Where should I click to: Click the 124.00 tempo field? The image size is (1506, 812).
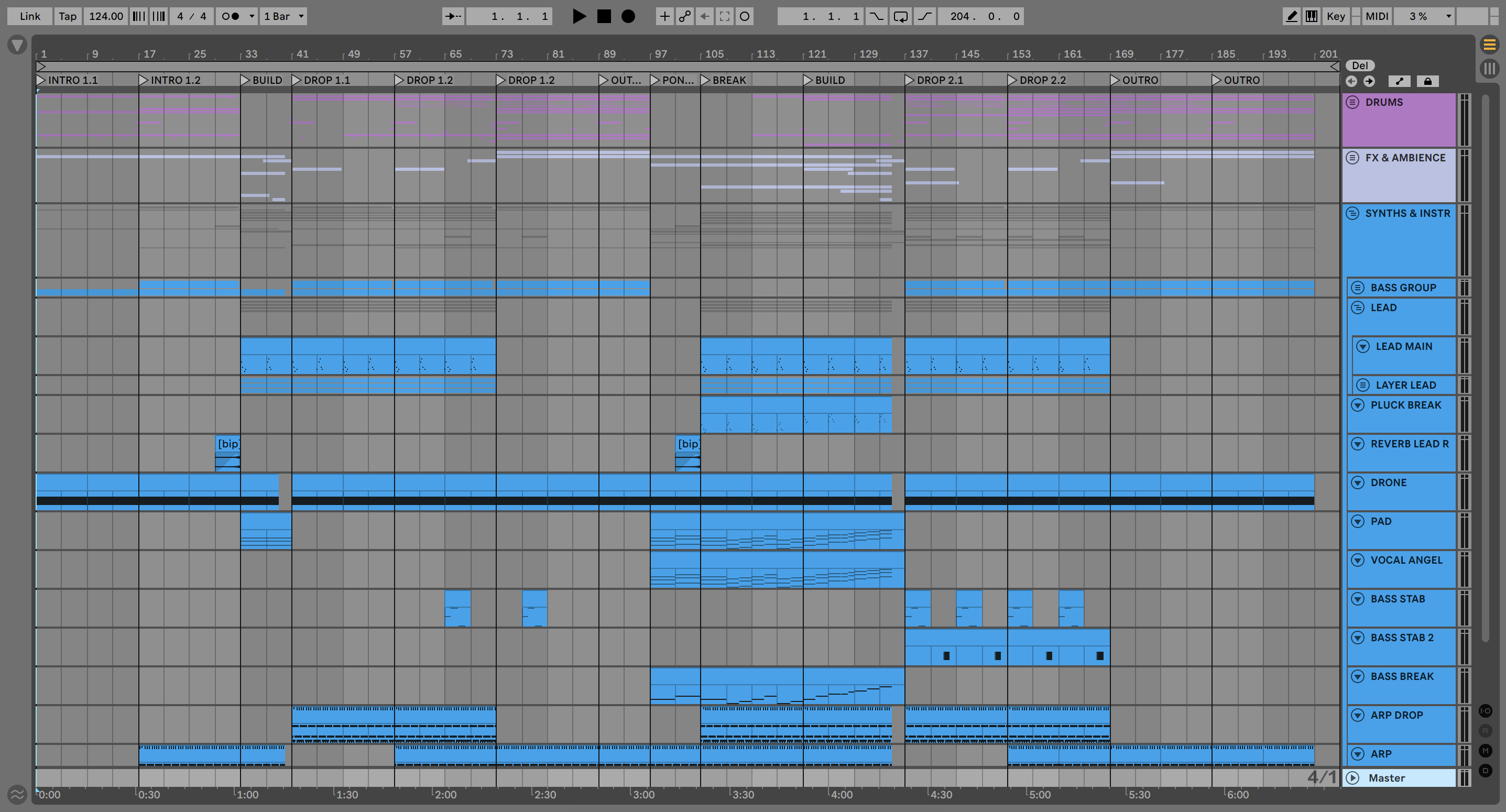tap(106, 16)
